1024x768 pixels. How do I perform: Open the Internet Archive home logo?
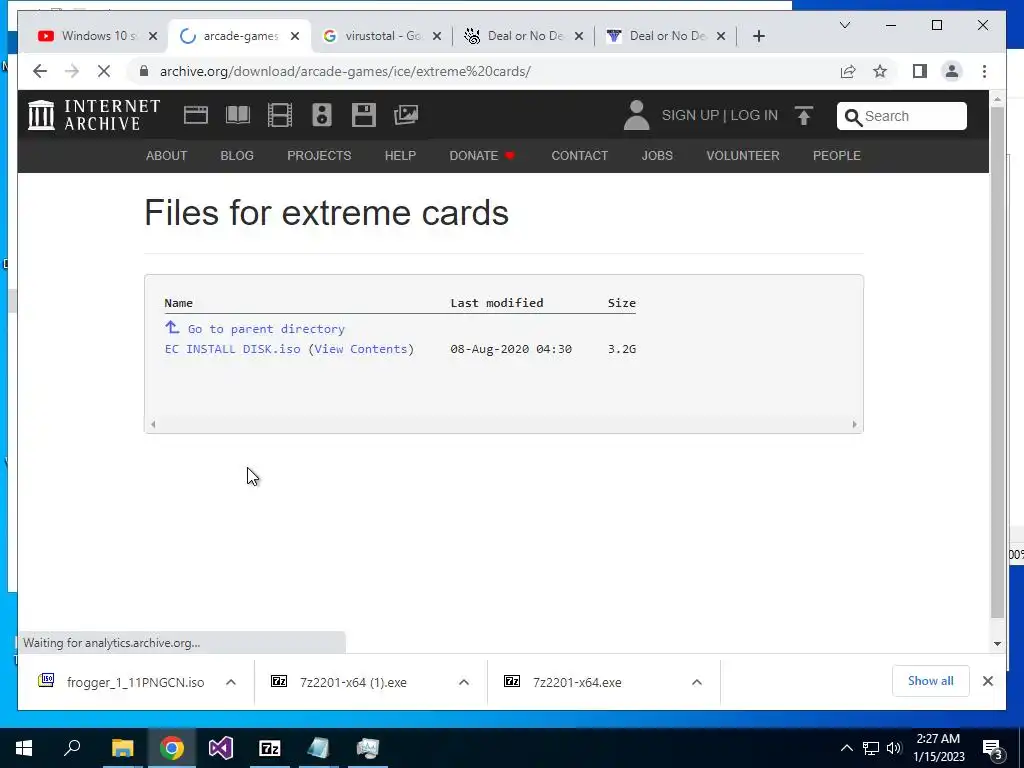94,115
